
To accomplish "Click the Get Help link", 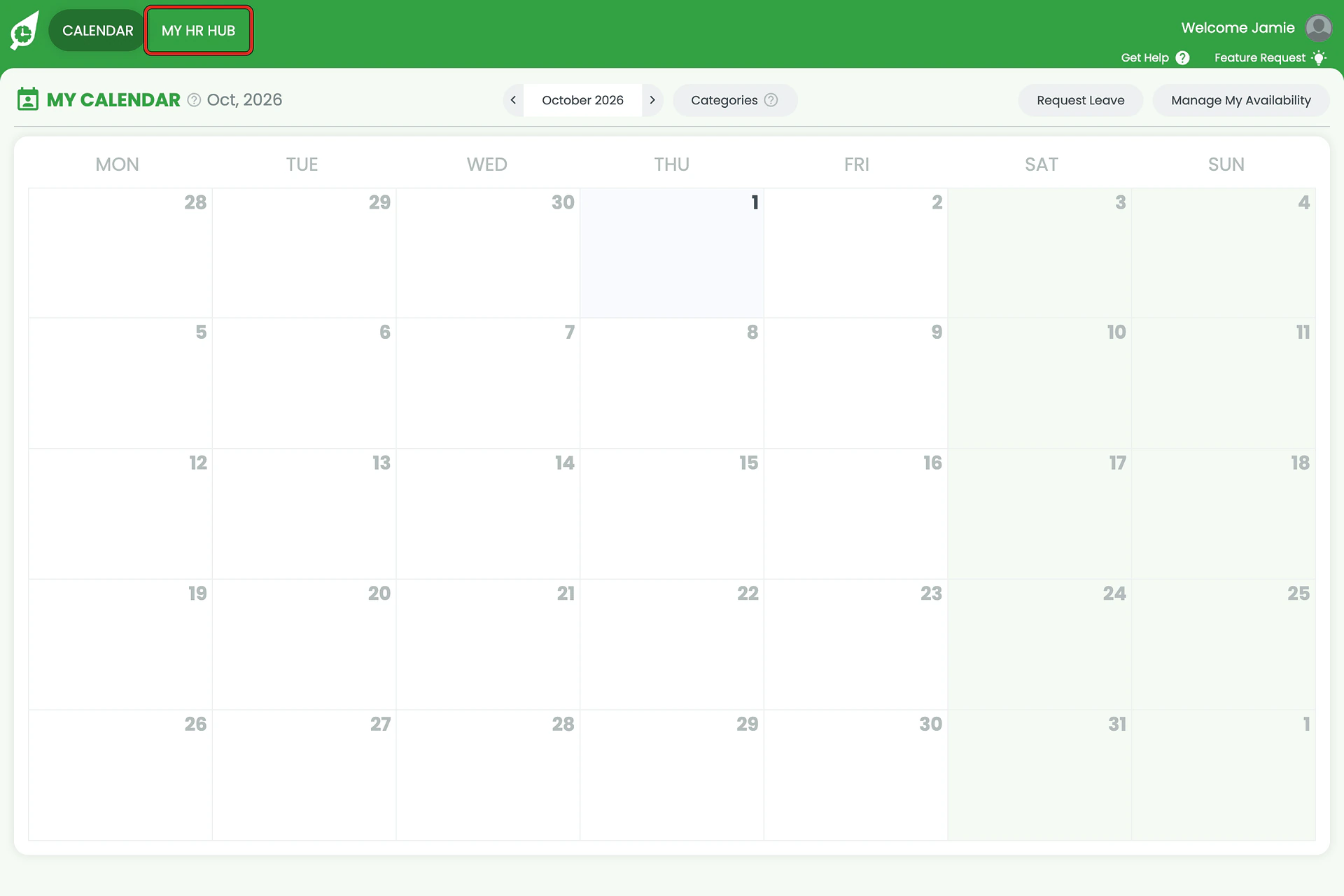I will click(1155, 58).
